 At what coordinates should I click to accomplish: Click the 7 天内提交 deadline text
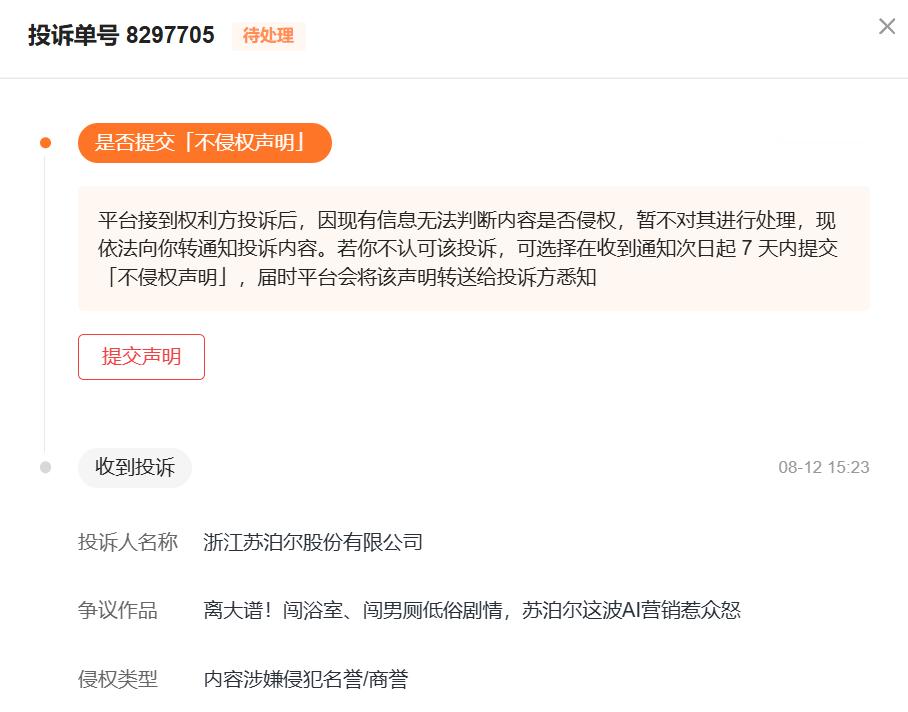tap(789, 248)
